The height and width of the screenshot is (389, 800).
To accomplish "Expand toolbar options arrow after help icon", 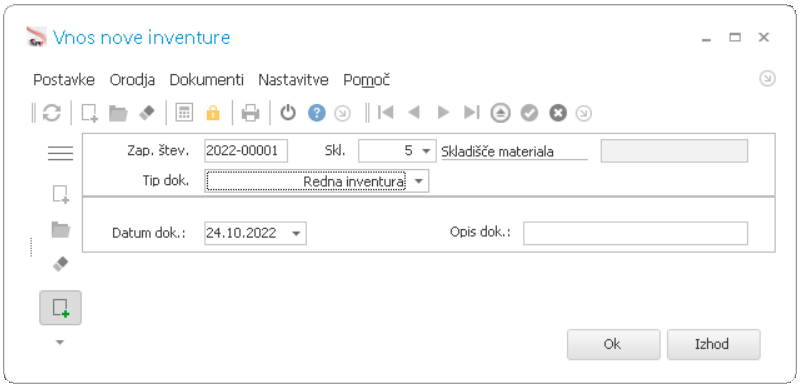I will pyautogui.click(x=342, y=113).
